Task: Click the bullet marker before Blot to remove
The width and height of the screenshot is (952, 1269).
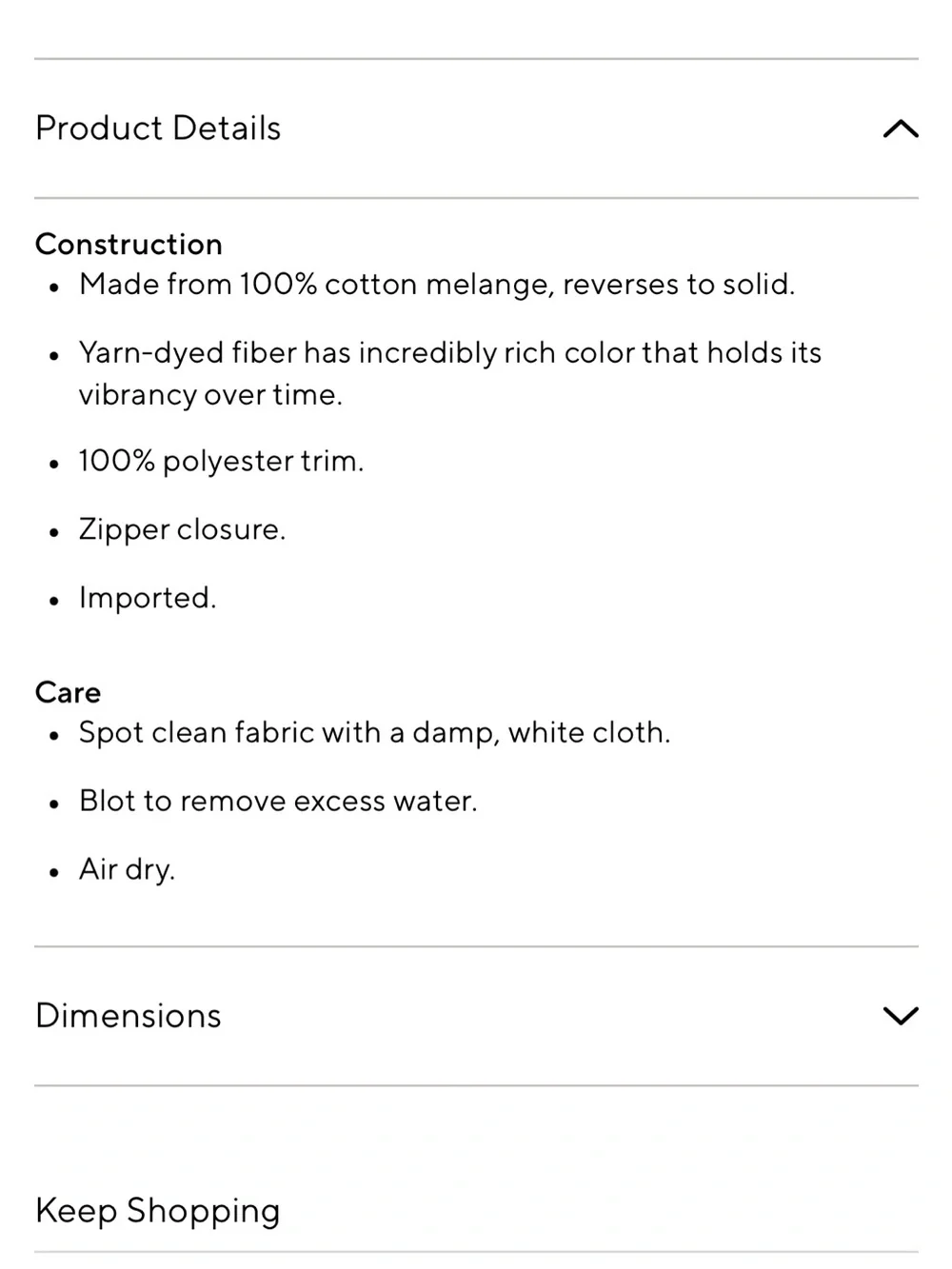Action: (54, 804)
